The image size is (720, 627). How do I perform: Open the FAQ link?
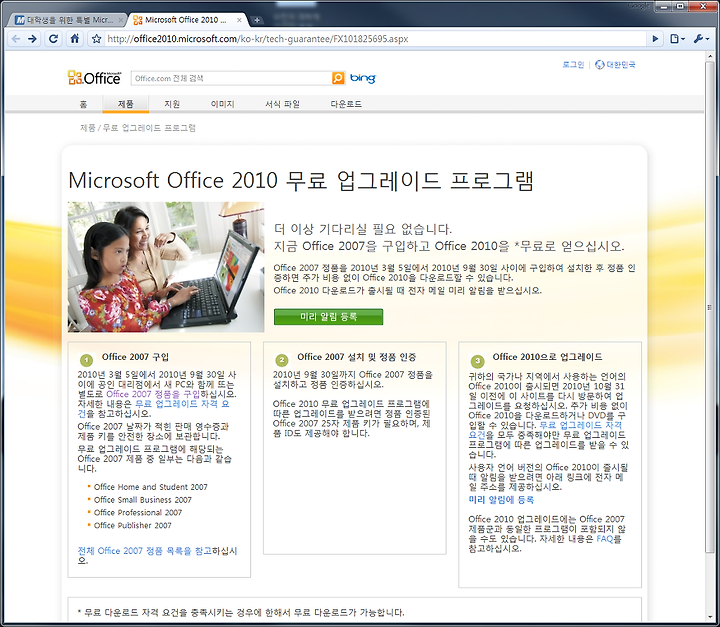604,538
